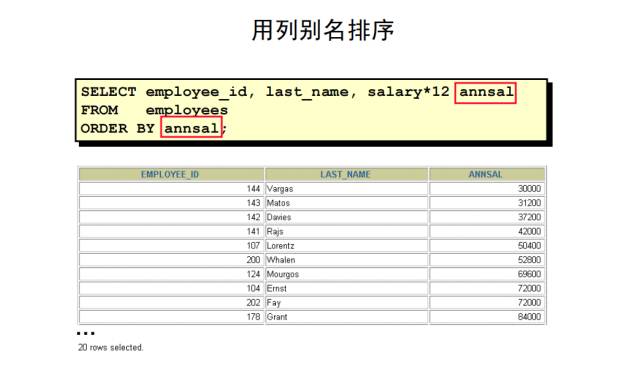Select employee ID cell 104
The width and height of the screenshot is (635, 384).
pos(171,288)
